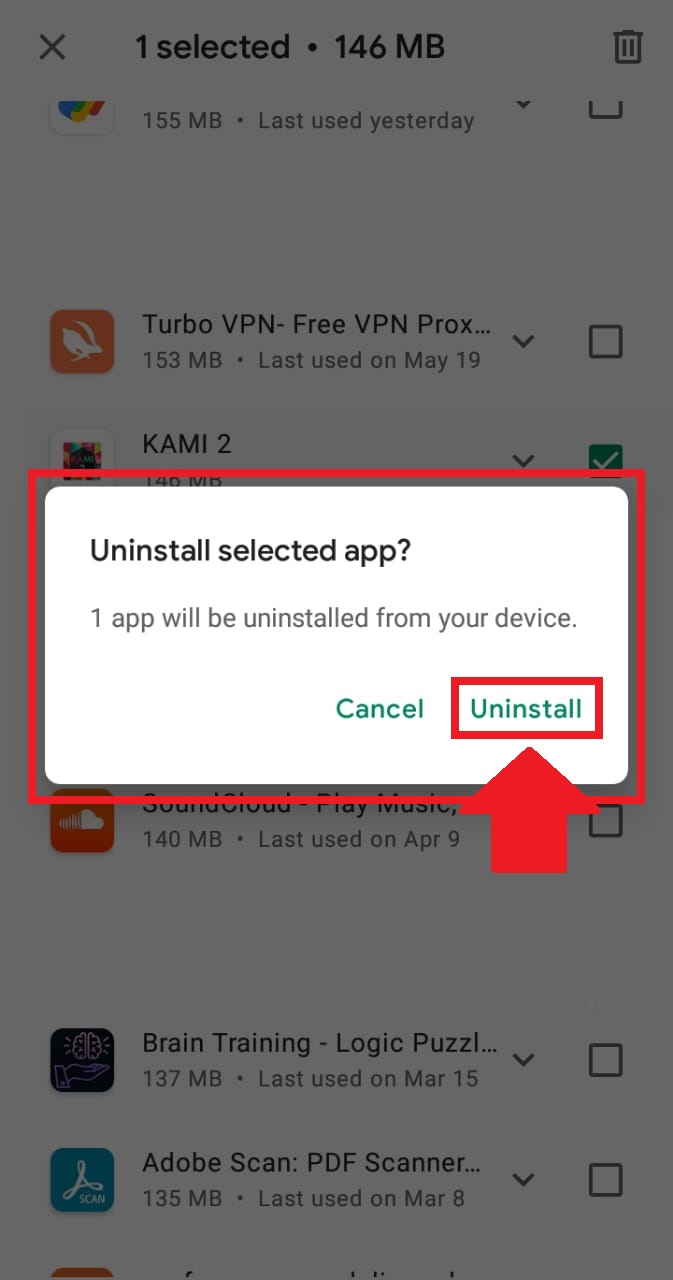Select the Turbo VPN app name
This screenshot has height=1280, width=673.
point(316,325)
